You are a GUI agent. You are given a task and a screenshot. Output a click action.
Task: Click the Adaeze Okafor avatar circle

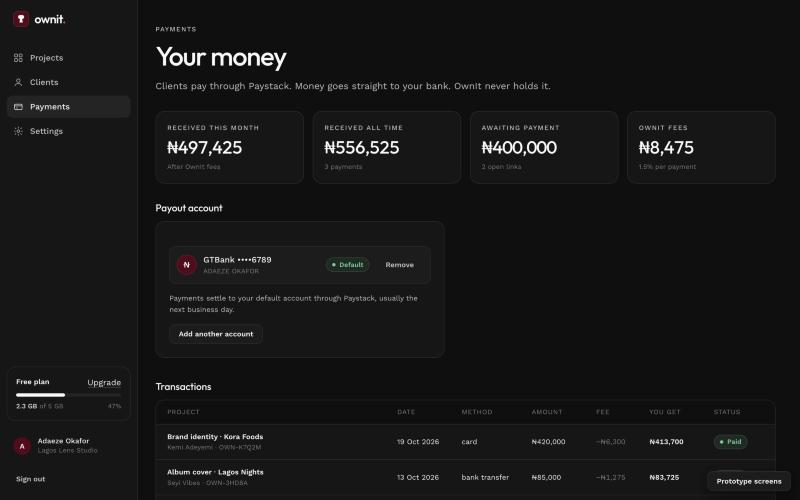(x=22, y=446)
